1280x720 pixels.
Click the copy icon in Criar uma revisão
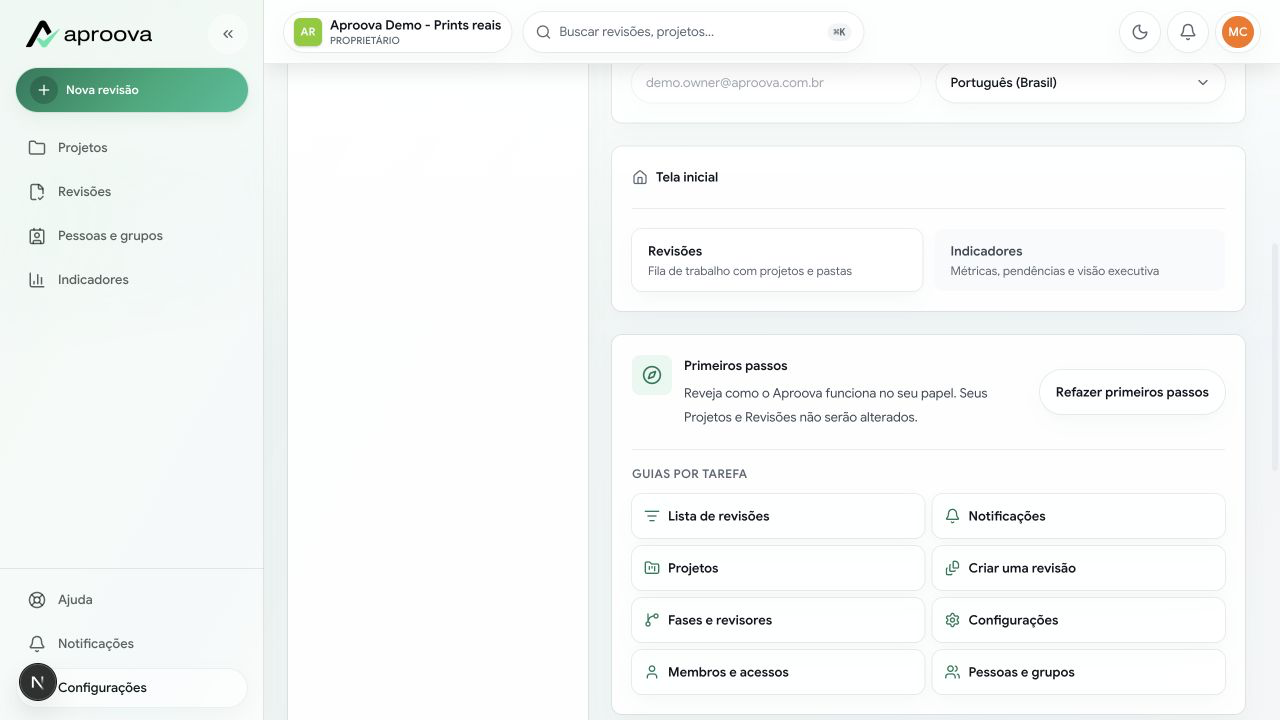pos(952,568)
